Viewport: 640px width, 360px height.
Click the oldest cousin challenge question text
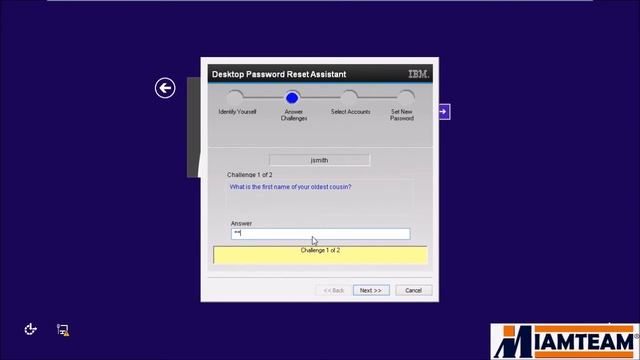click(290, 187)
